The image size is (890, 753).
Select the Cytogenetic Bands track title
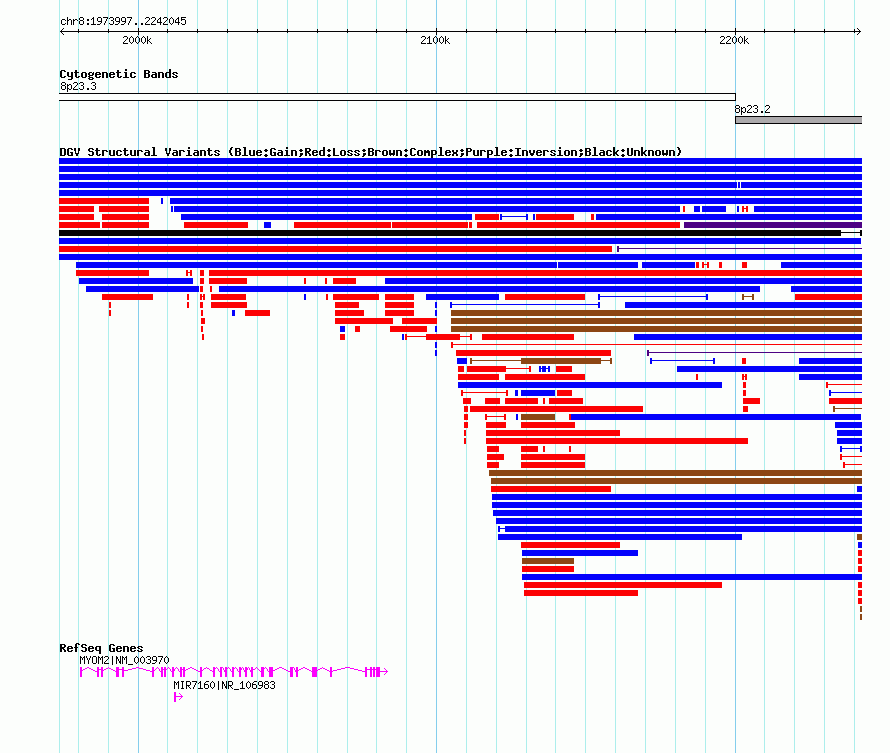119,74
